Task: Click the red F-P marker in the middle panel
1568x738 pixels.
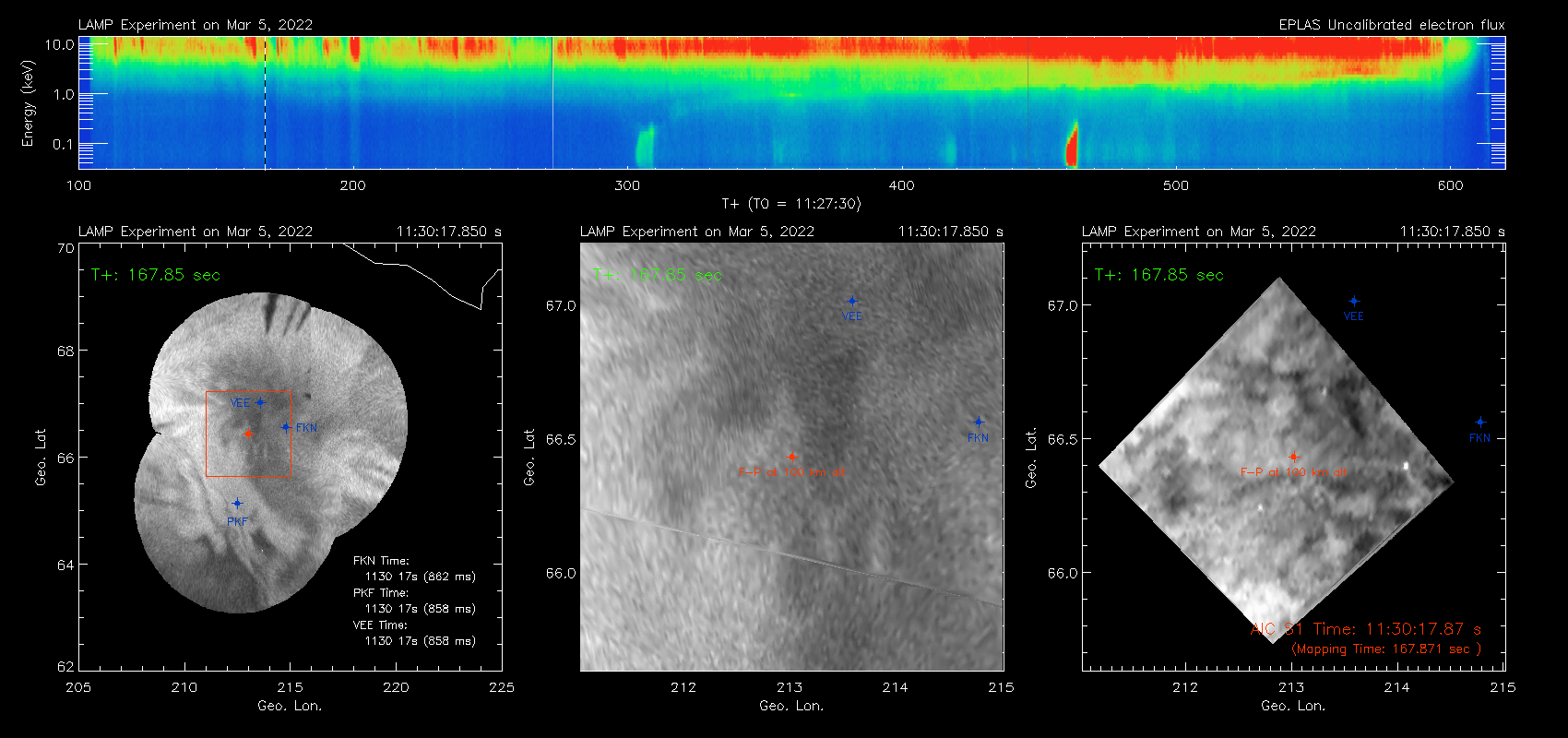Action: (791, 457)
